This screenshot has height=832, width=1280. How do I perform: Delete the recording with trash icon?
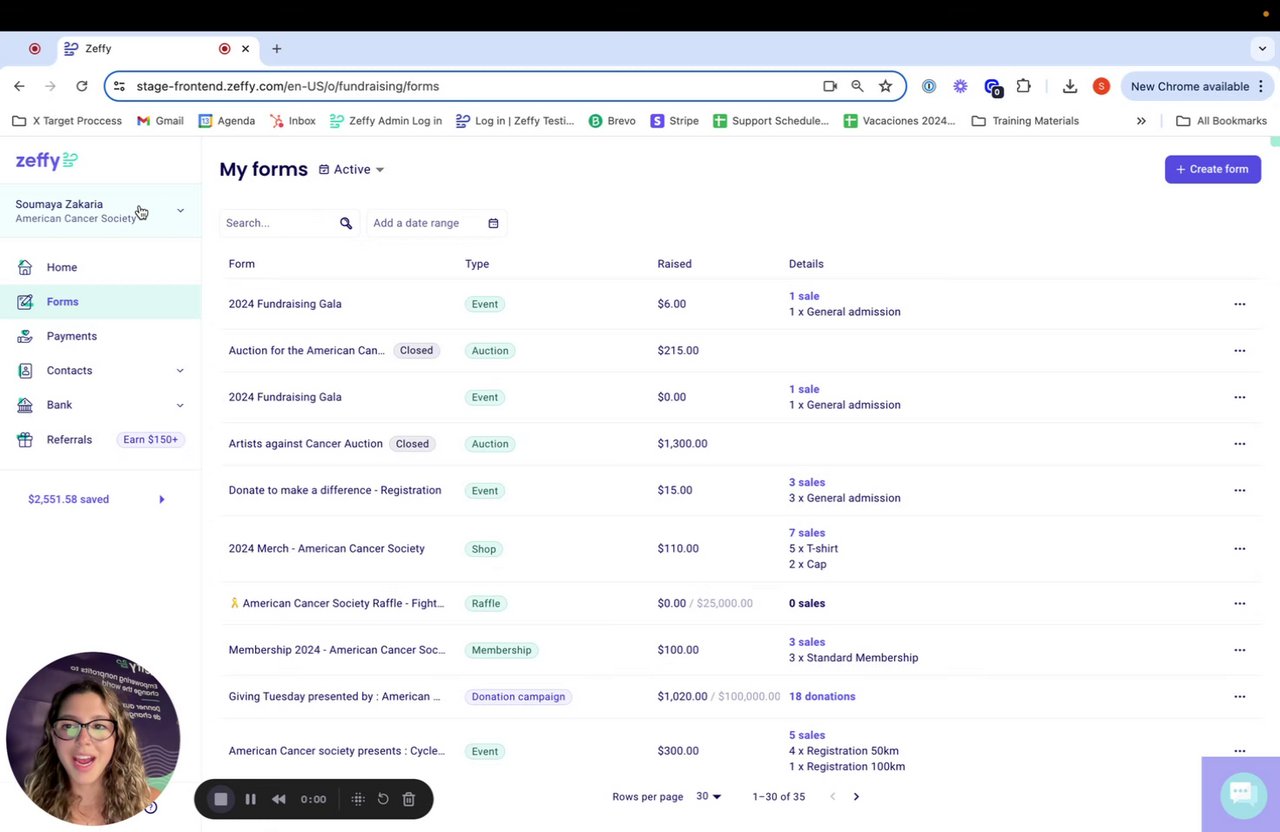[408, 799]
